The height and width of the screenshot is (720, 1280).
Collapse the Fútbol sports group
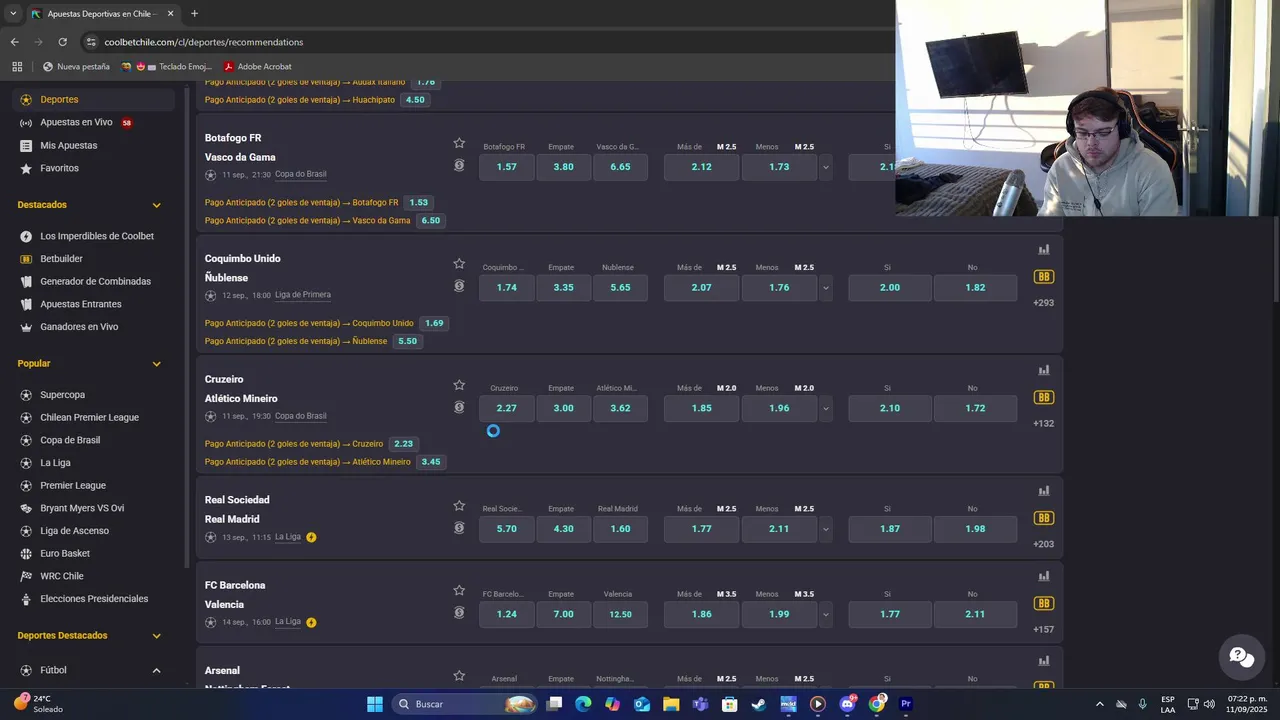coord(156,670)
